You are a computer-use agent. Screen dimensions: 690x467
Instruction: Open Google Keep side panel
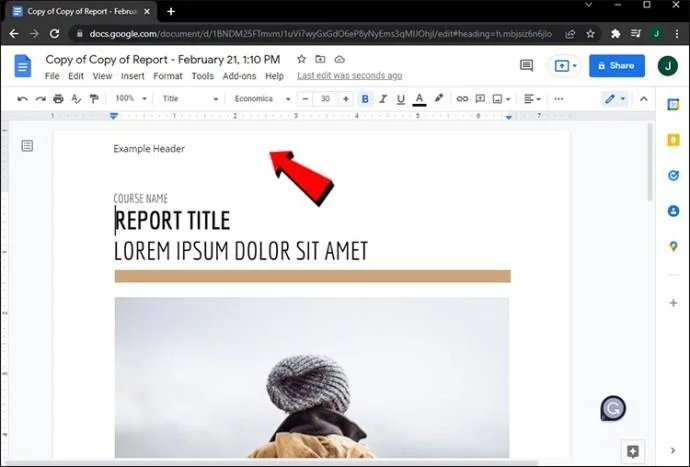[x=673, y=140]
